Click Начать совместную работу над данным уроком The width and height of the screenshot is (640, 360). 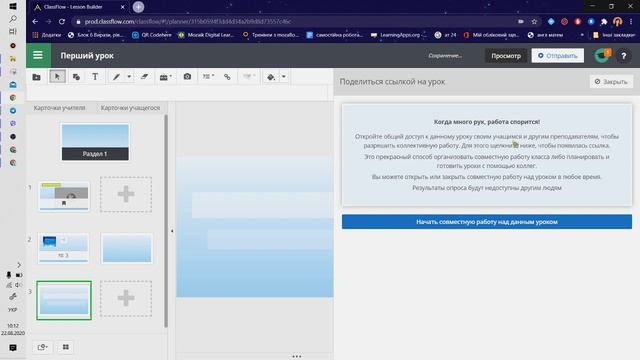pyautogui.click(x=487, y=222)
